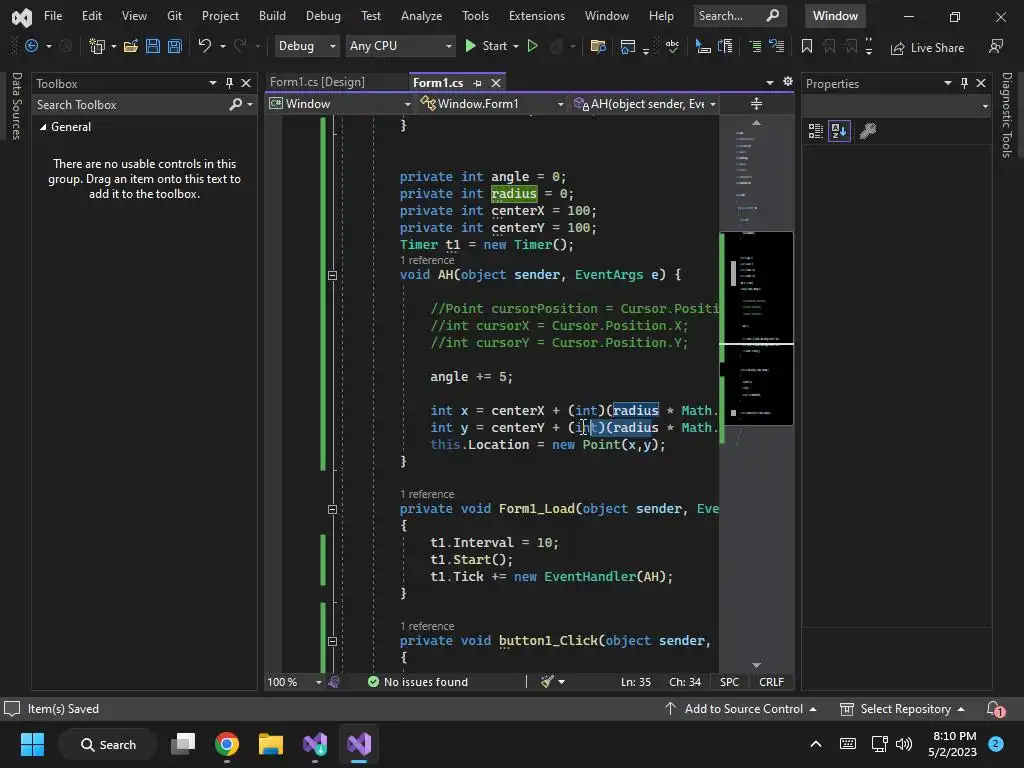
Task: Collapse the button1_Click method code block
Action: point(332,641)
